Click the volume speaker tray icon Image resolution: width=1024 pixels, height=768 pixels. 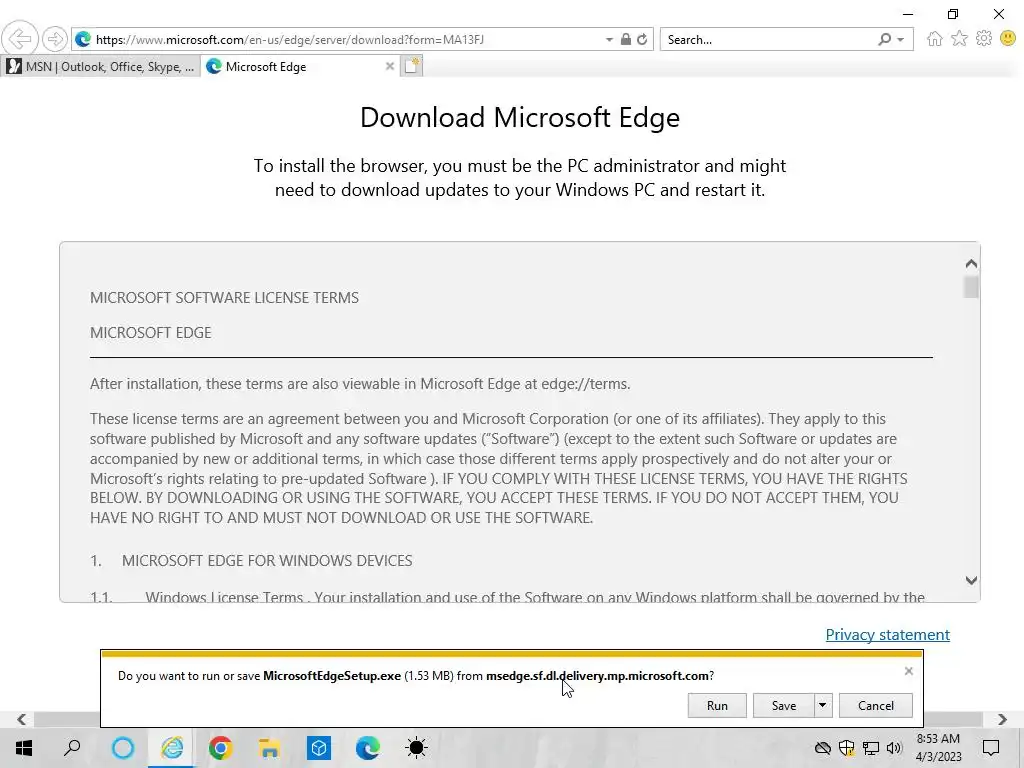[x=894, y=748]
